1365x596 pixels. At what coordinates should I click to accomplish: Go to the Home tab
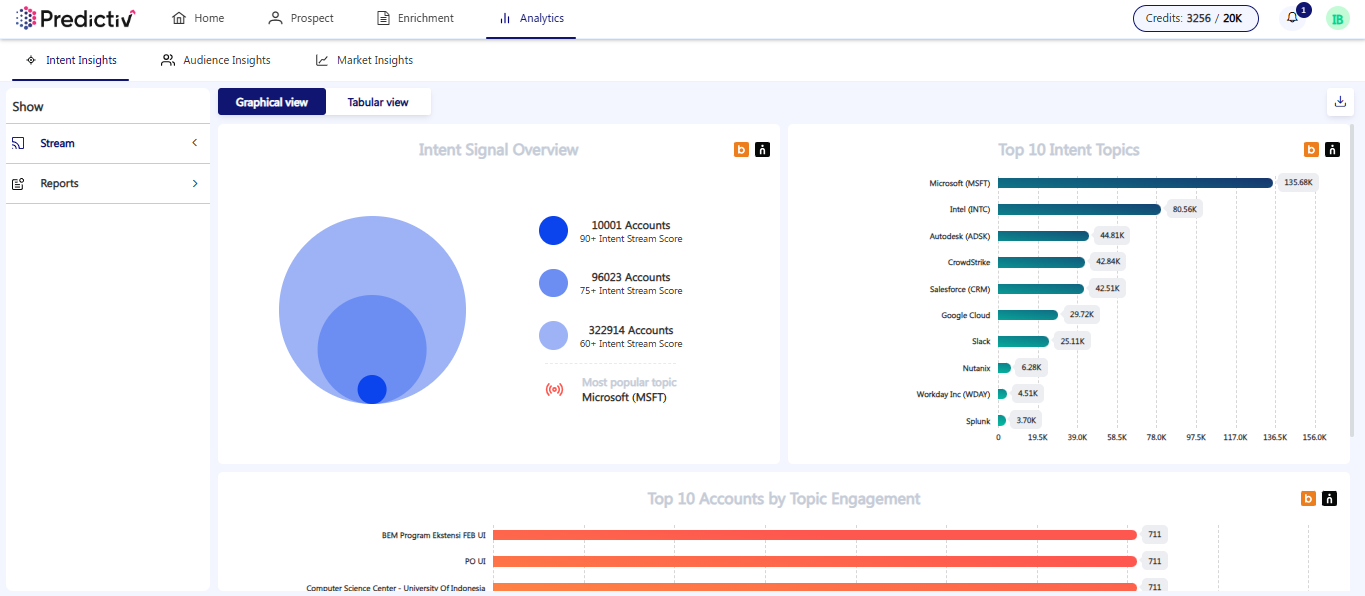(x=198, y=19)
